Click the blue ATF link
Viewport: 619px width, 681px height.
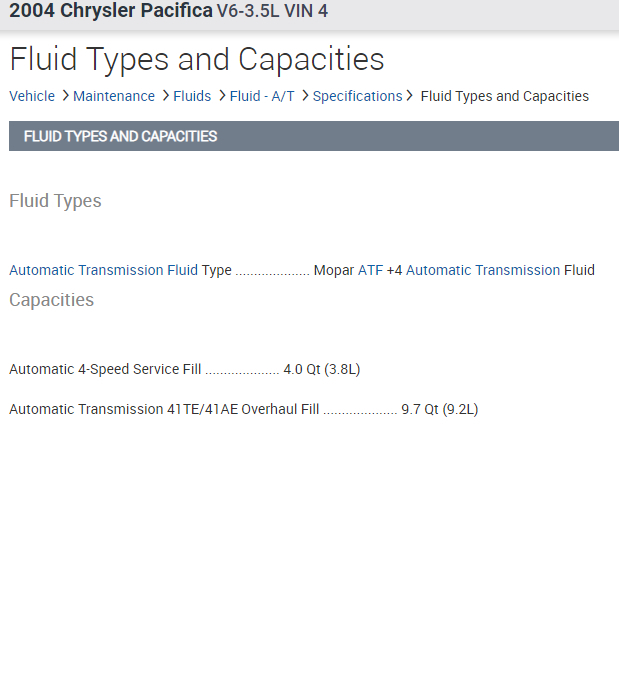click(x=370, y=270)
